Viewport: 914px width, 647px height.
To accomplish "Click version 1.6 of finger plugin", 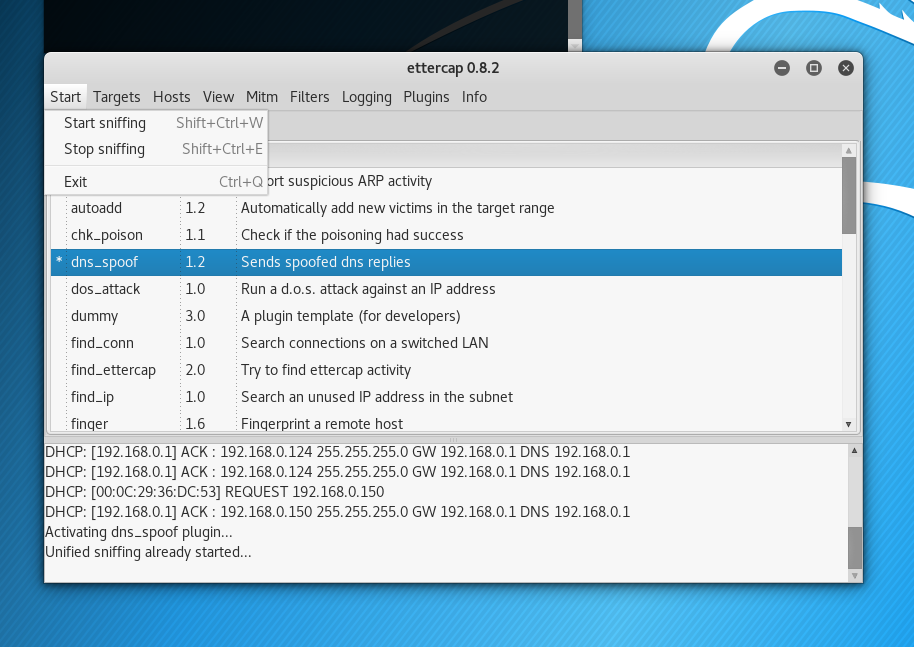I will coord(195,424).
